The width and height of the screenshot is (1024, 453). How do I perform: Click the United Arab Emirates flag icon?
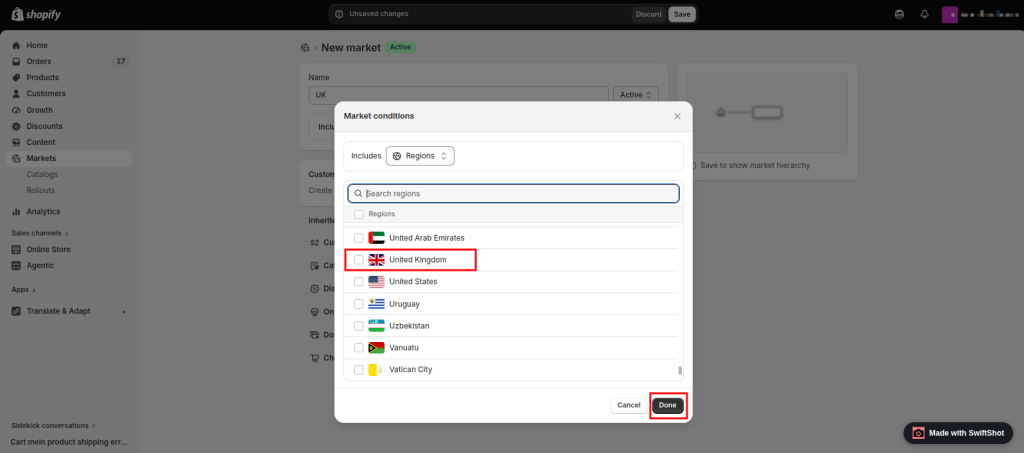coord(376,238)
